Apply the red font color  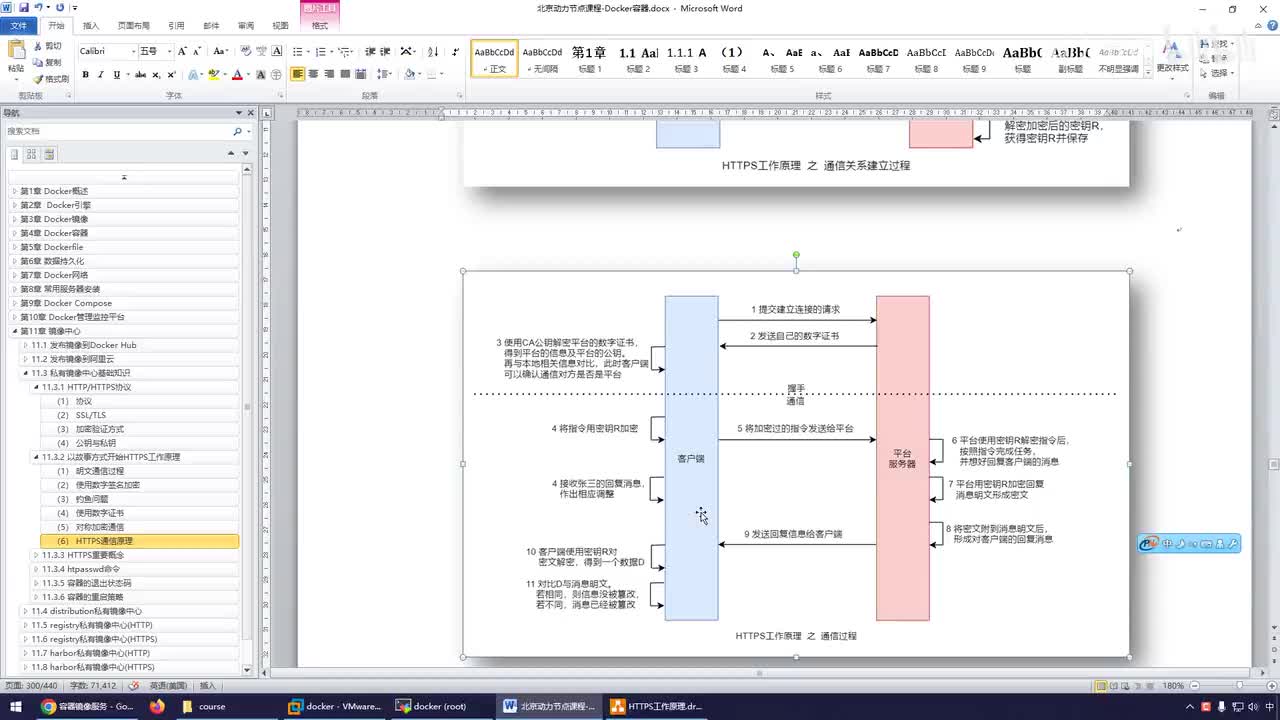click(x=237, y=75)
